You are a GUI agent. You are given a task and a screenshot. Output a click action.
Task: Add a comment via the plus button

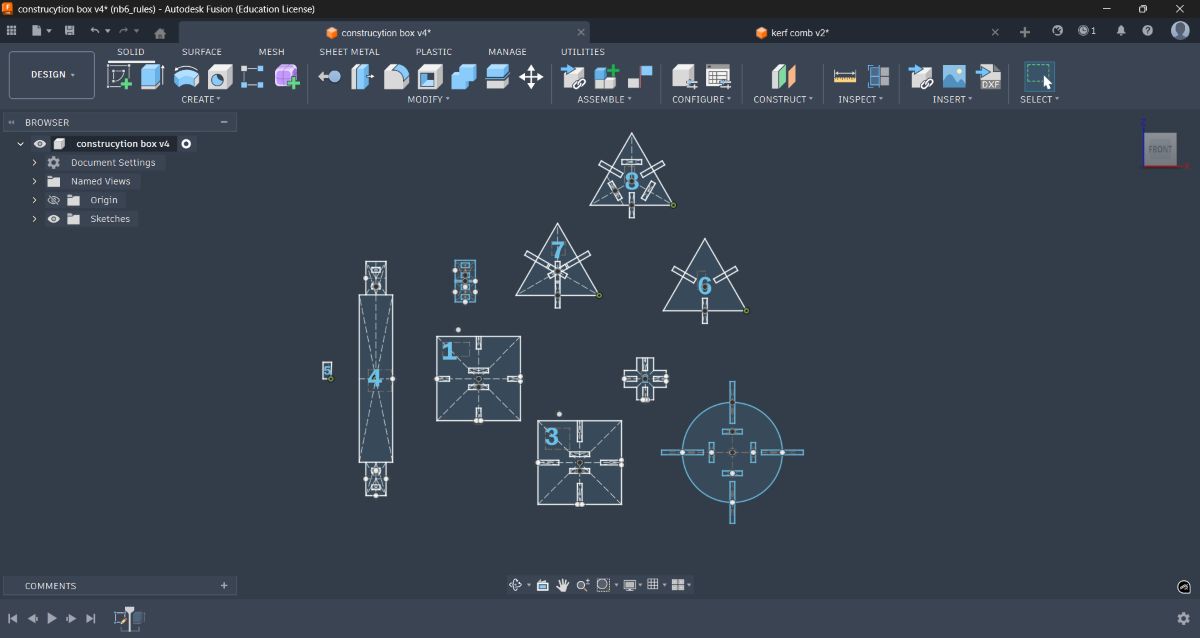[x=224, y=585]
